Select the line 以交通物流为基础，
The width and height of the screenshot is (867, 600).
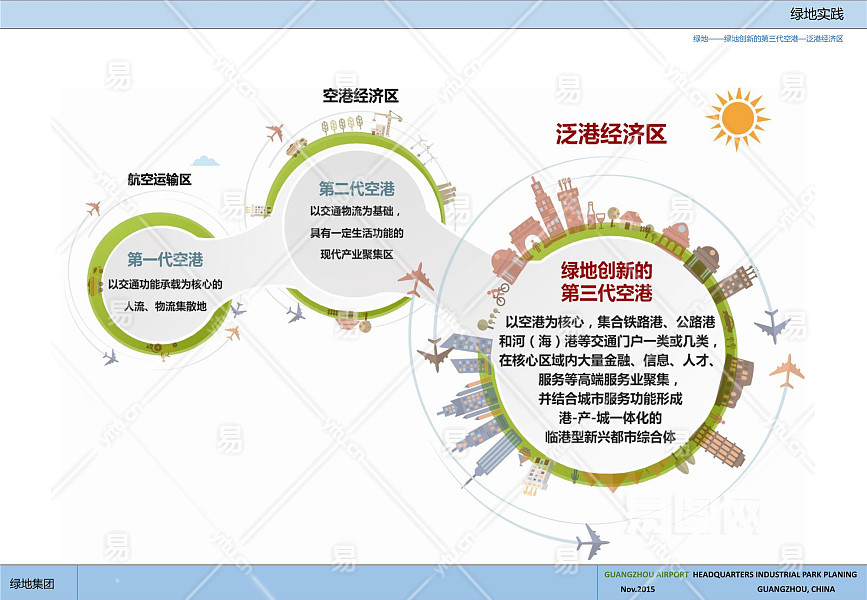357,211
